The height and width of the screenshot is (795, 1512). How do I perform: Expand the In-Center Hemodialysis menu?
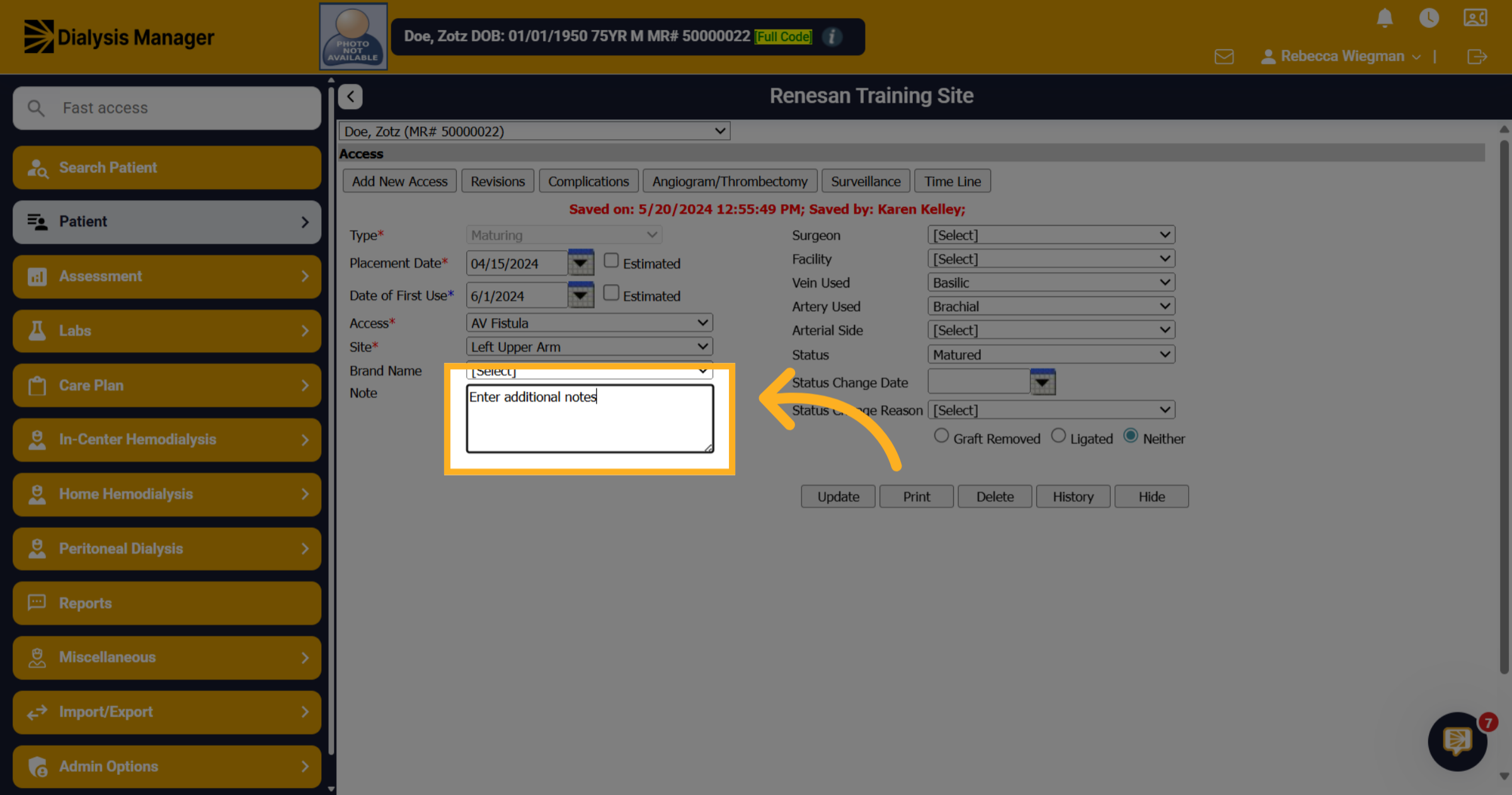[x=167, y=440]
